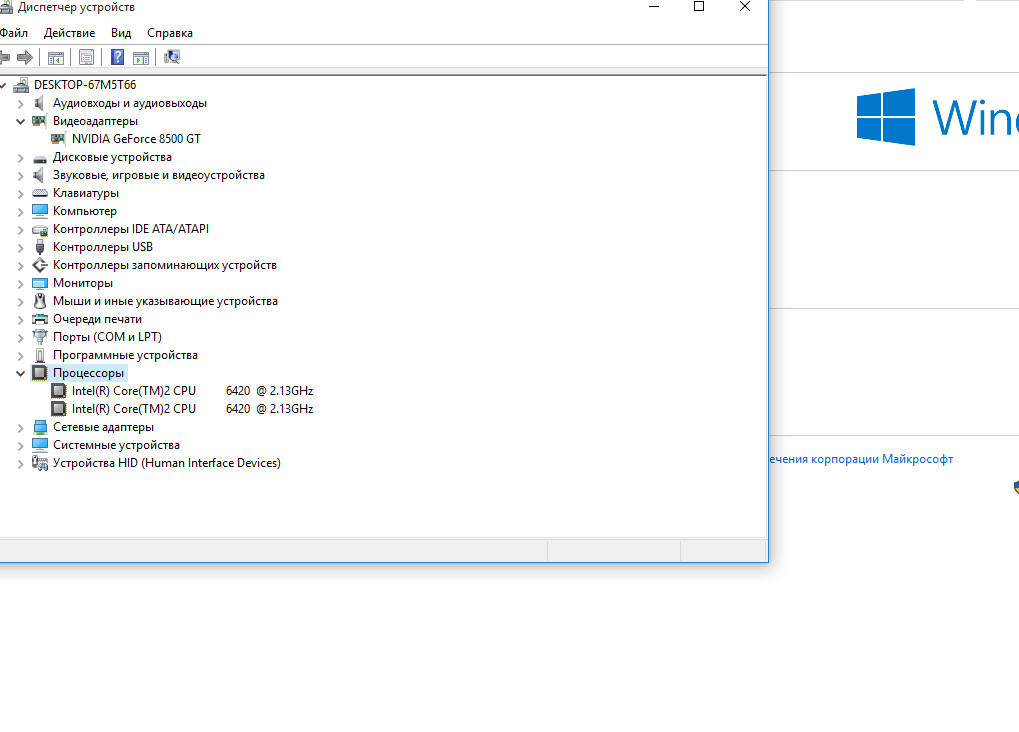The width and height of the screenshot is (1019, 732).
Task: Select the computer icon beside DESKTOP-67M5T66
Action: (x=21, y=85)
